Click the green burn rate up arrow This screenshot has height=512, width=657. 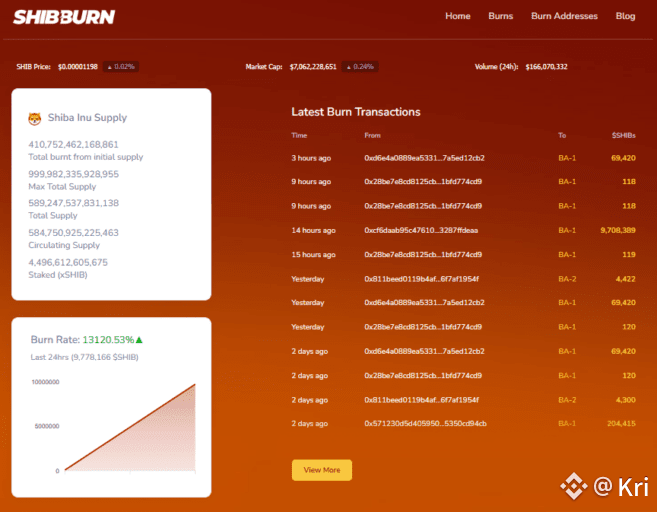pyautogui.click(x=139, y=340)
